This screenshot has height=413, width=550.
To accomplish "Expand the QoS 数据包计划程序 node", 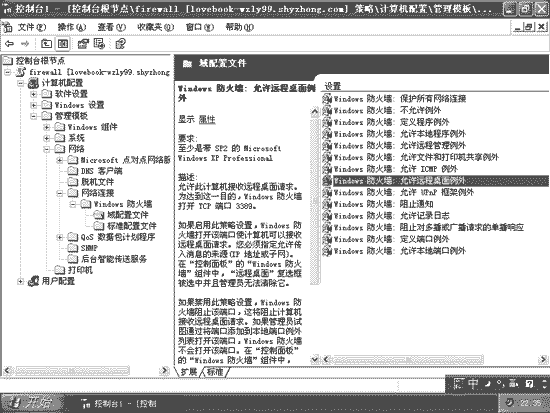I will click(60, 237).
